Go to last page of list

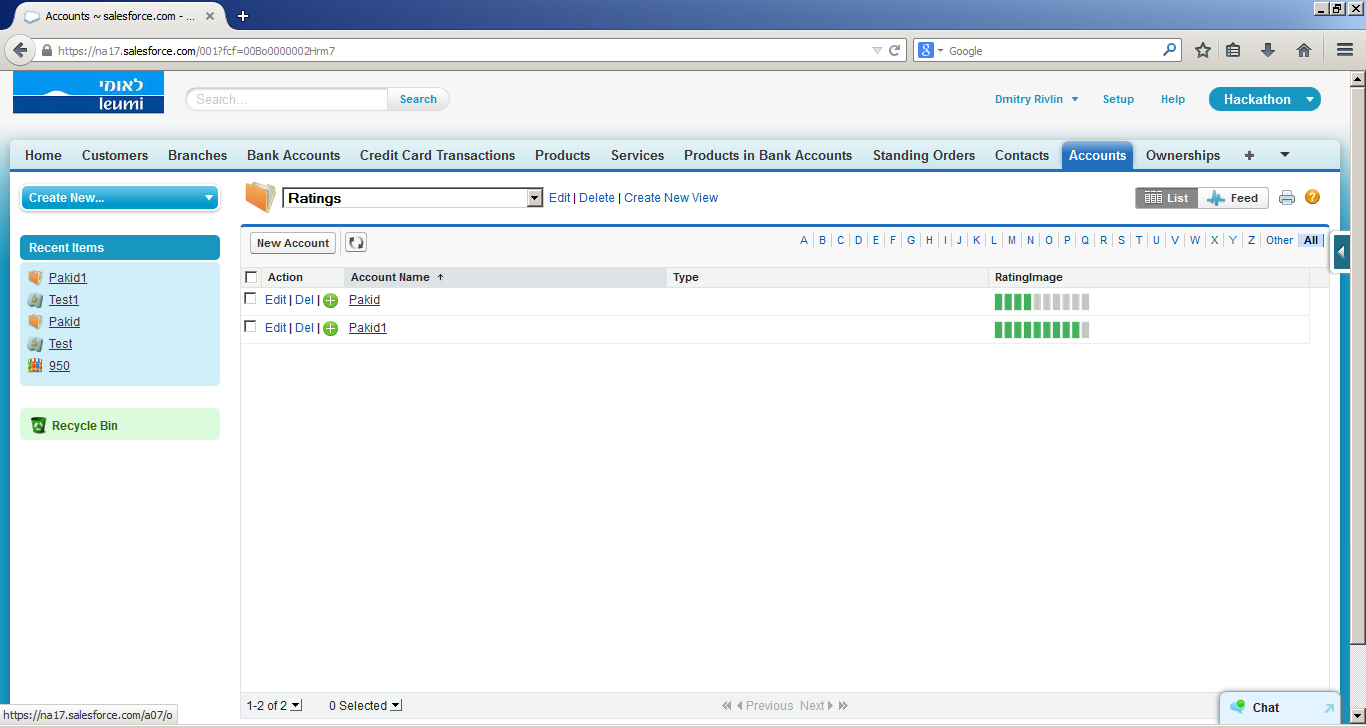tap(843, 706)
